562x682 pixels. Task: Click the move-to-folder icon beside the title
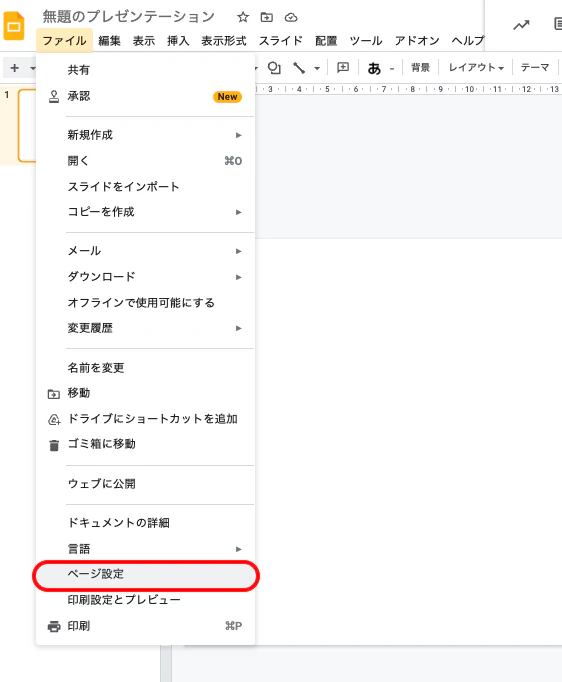(266, 17)
